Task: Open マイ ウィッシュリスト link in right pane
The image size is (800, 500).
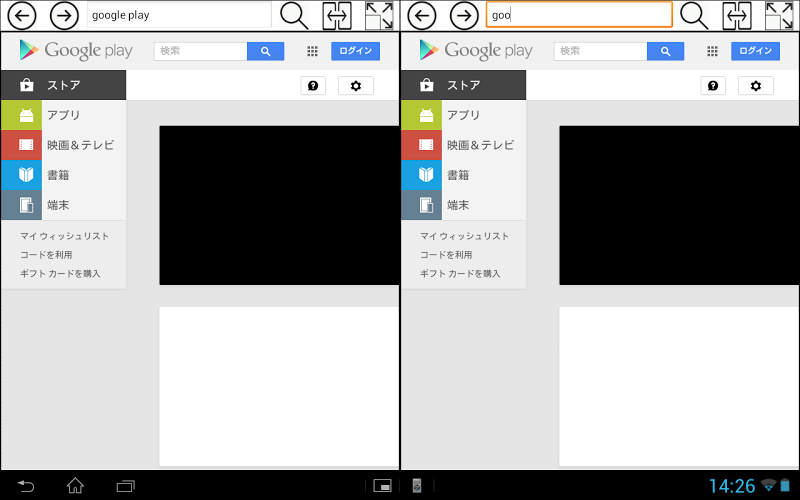Action: (464, 236)
